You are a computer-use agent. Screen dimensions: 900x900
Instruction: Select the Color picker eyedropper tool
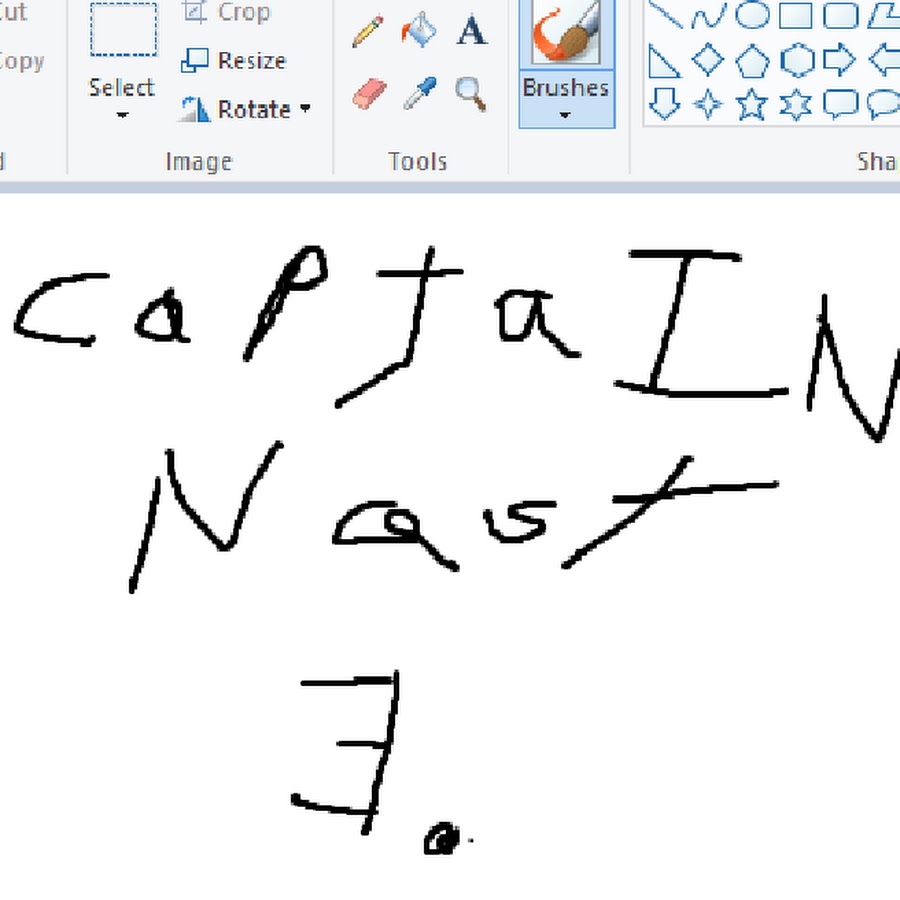coord(419,95)
